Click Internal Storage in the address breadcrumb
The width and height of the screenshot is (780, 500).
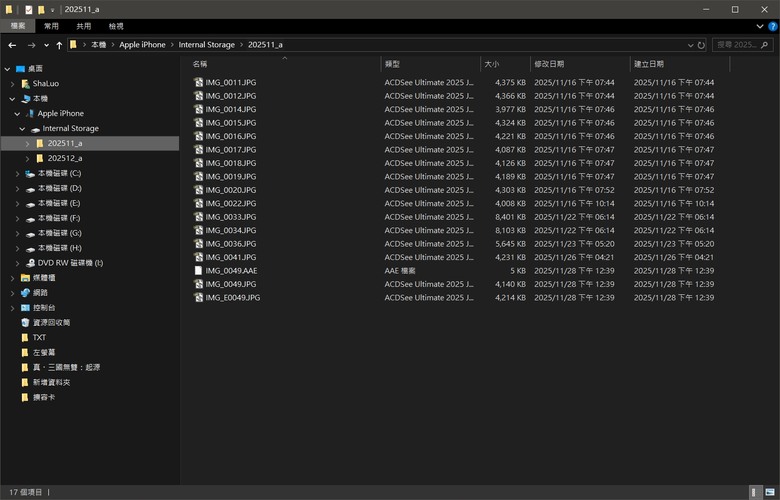(206, 45)
